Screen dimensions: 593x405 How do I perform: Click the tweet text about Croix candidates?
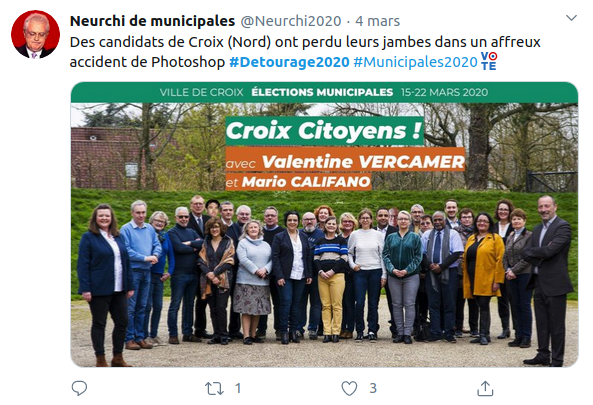tap(305, 52)
